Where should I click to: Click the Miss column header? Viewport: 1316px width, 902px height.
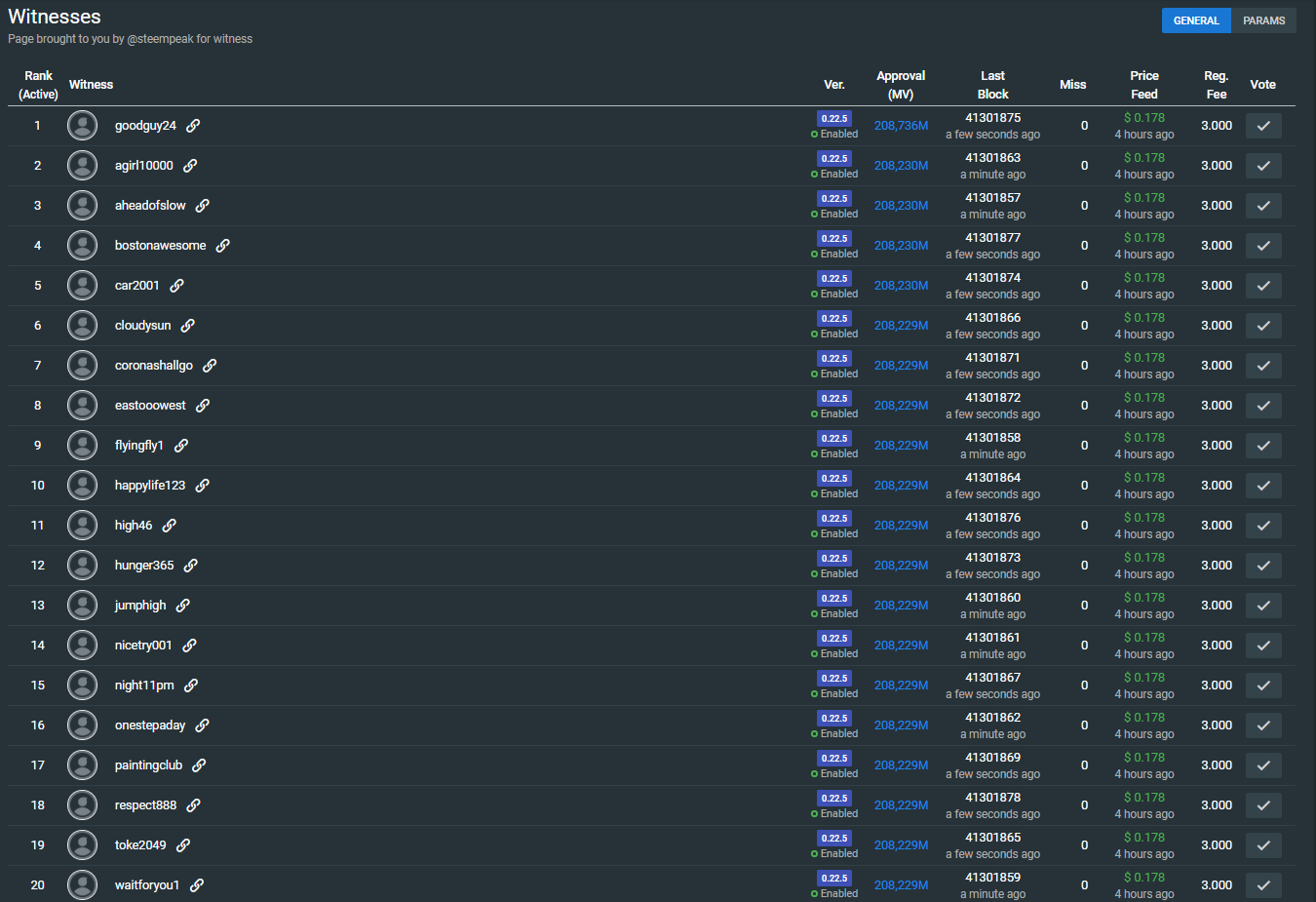(1072, 85)
